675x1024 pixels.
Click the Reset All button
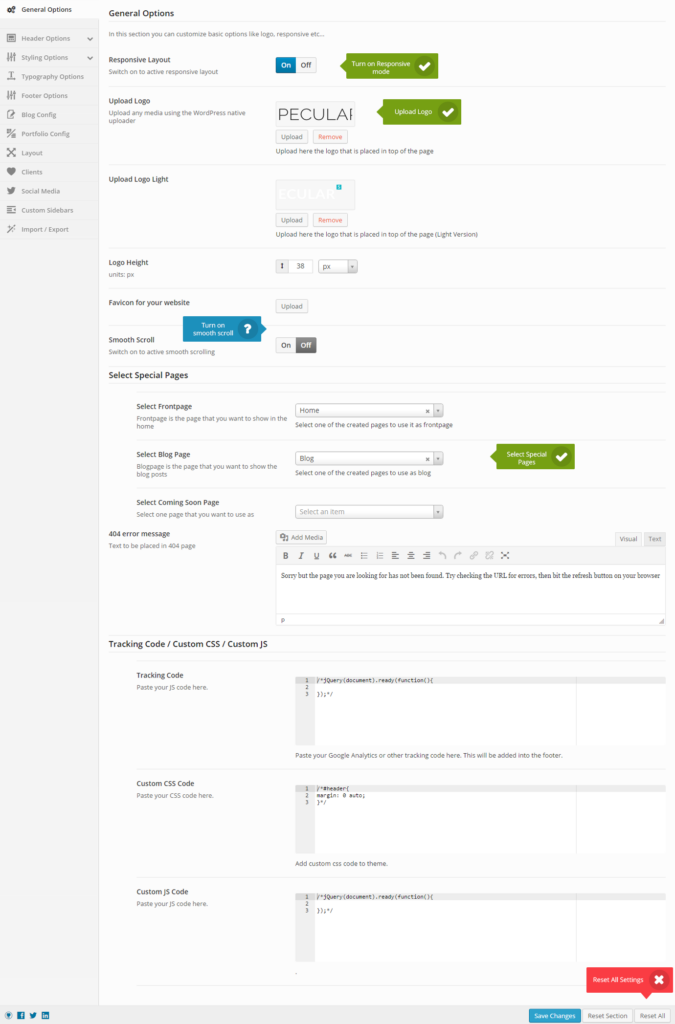point(652,1016)
